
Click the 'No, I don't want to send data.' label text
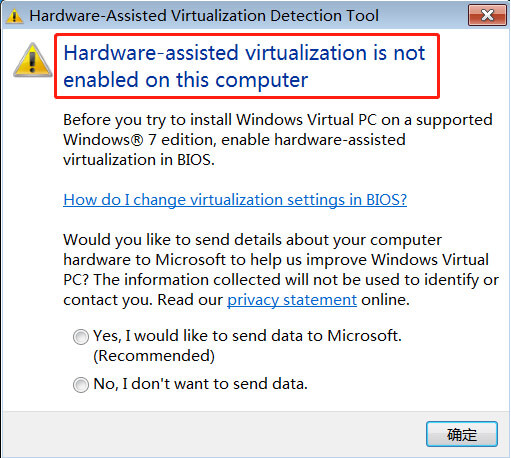pyautogui.click(x=200, y=384)
